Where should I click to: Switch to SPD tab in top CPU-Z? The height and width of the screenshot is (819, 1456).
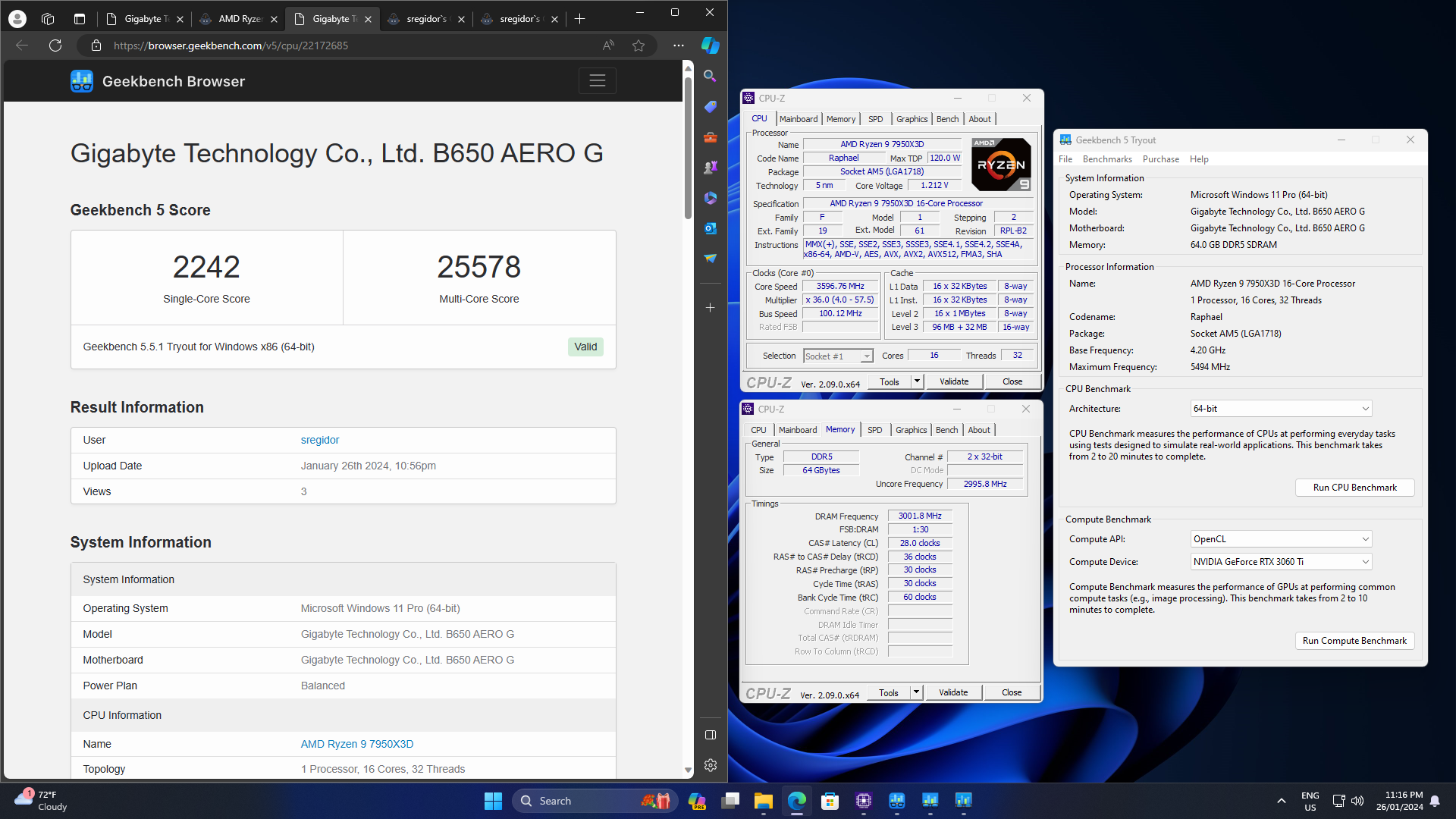point(876,119)
